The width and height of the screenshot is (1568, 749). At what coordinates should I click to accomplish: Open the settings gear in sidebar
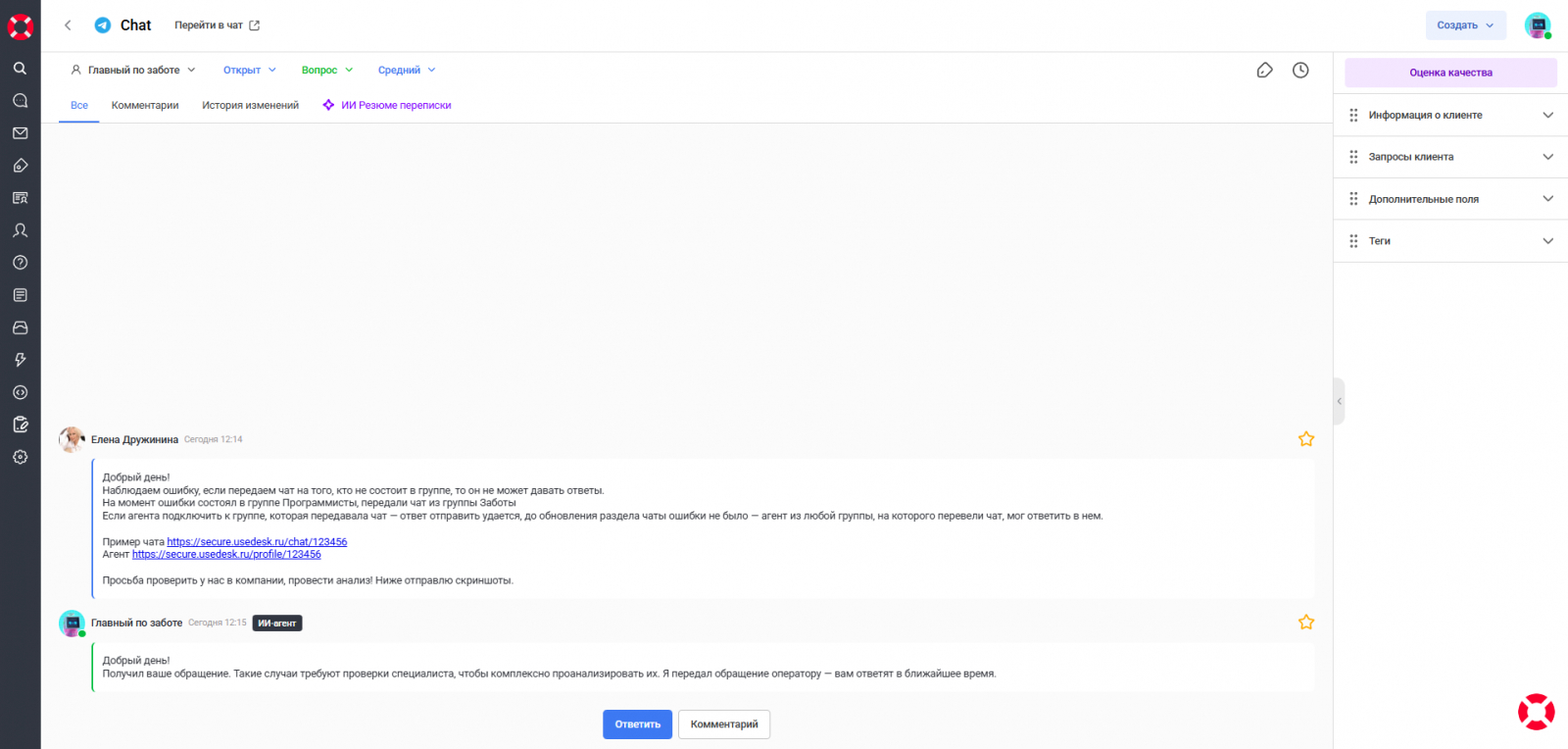click(20, 457)
